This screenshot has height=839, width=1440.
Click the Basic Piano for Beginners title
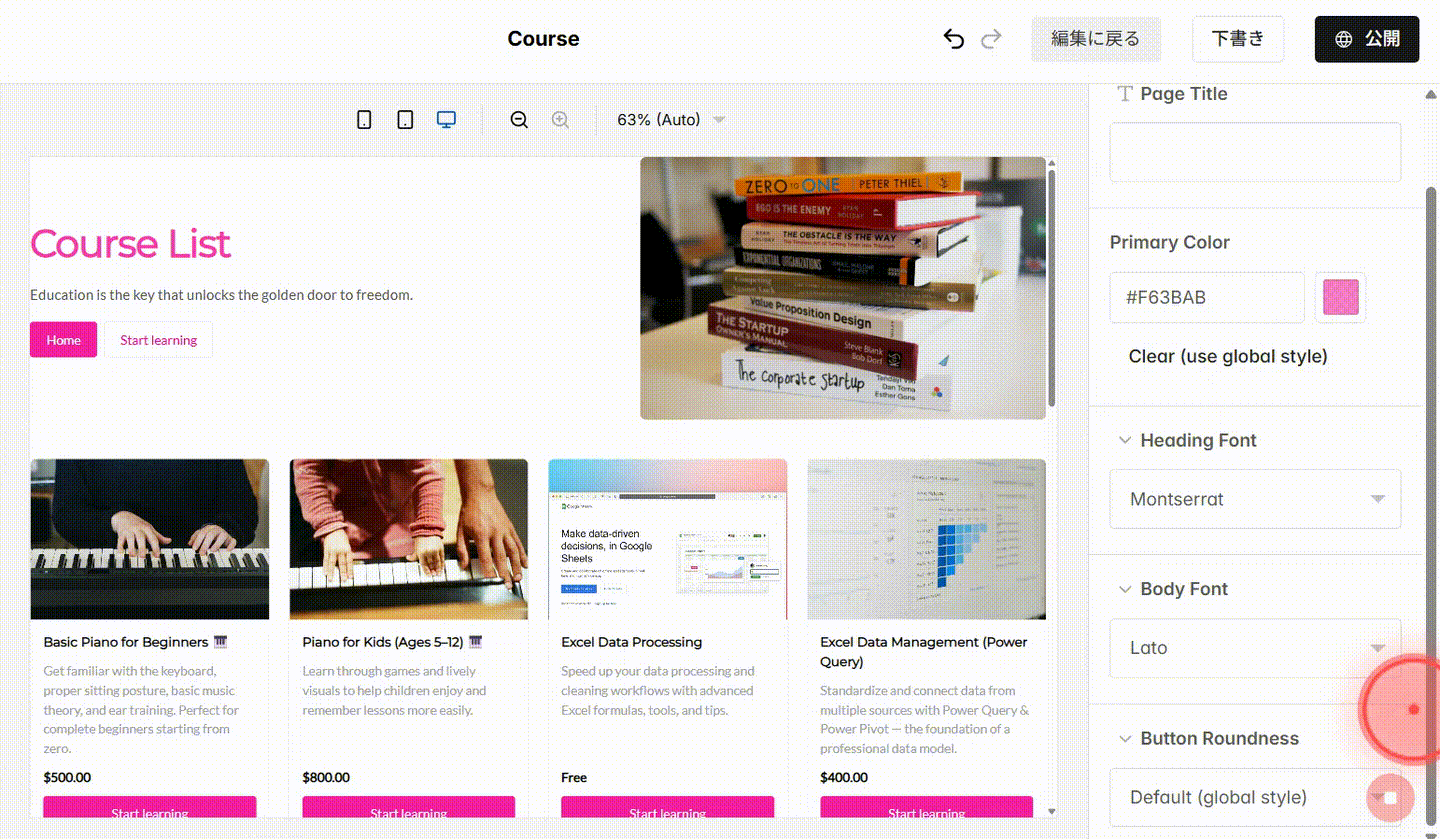136,642
